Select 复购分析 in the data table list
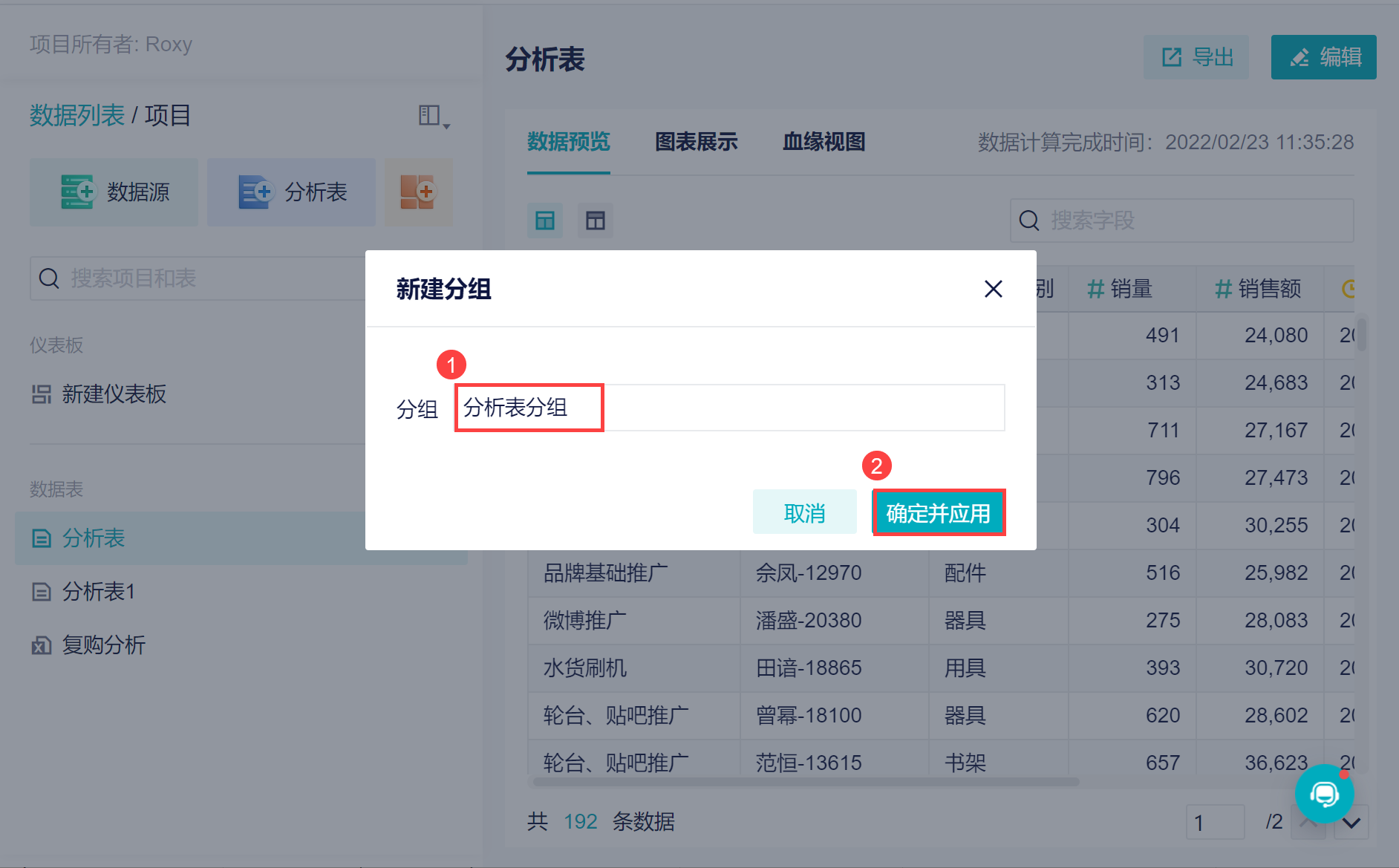1399x868 pixels. (x=104, y=645)
